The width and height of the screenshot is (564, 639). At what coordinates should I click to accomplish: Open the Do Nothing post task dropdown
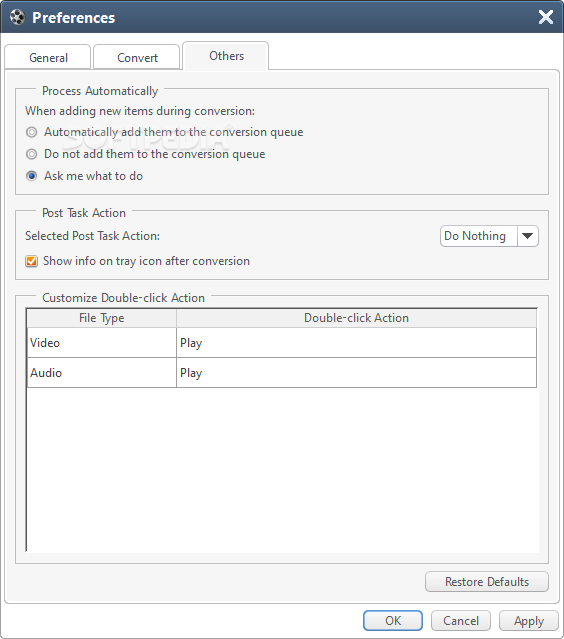point(489,236)
